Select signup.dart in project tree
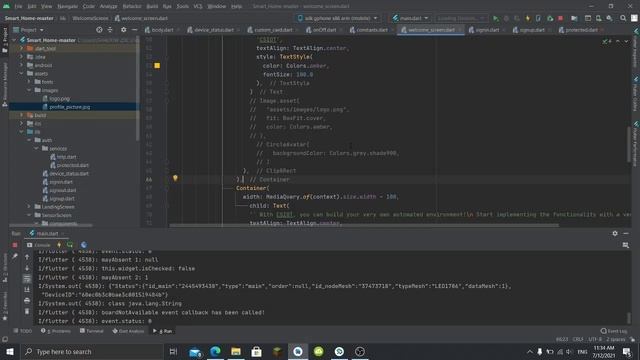This screenshot has width=640, height=360. (62, 199)
